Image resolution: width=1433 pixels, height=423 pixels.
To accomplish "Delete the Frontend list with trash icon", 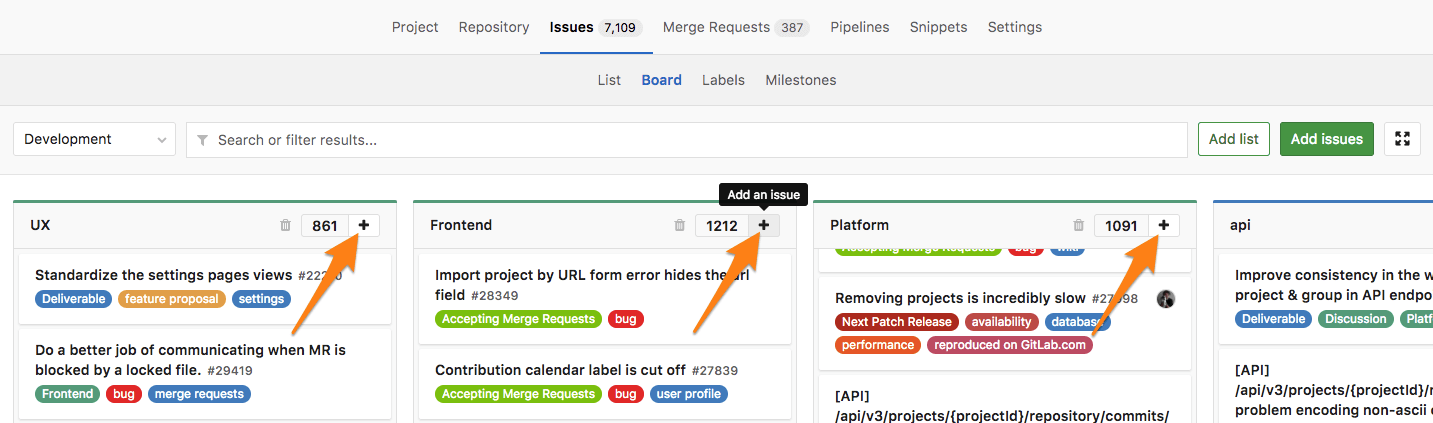I will 680,226.
